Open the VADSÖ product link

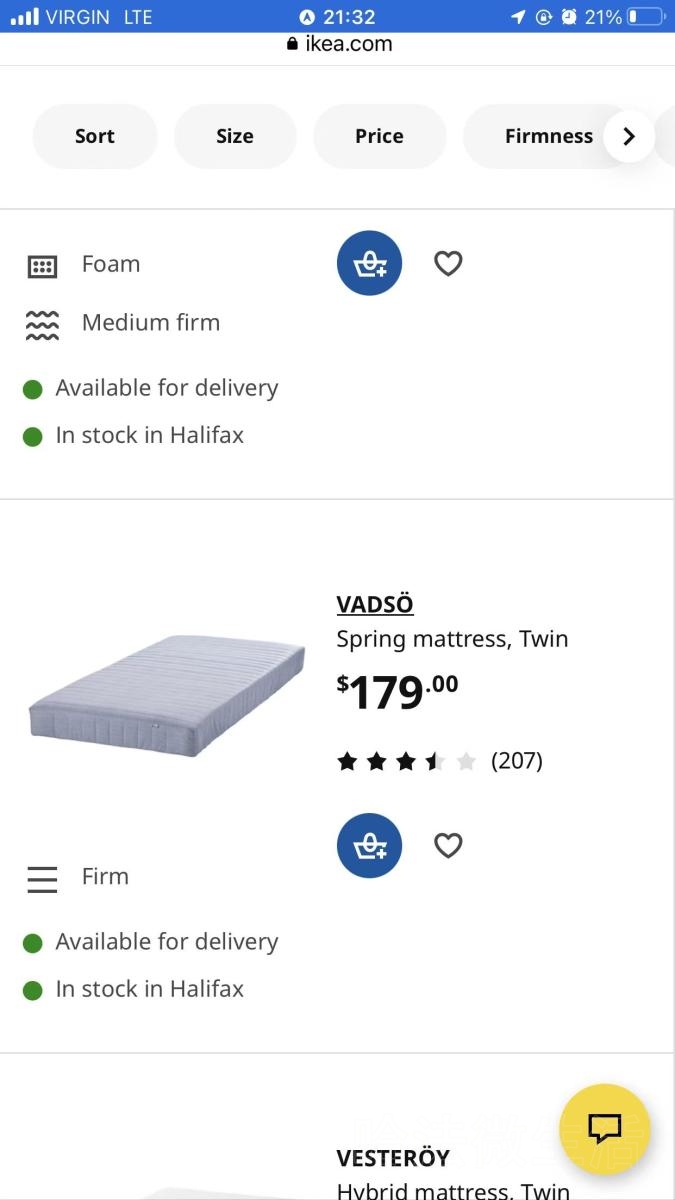(375, 604)
